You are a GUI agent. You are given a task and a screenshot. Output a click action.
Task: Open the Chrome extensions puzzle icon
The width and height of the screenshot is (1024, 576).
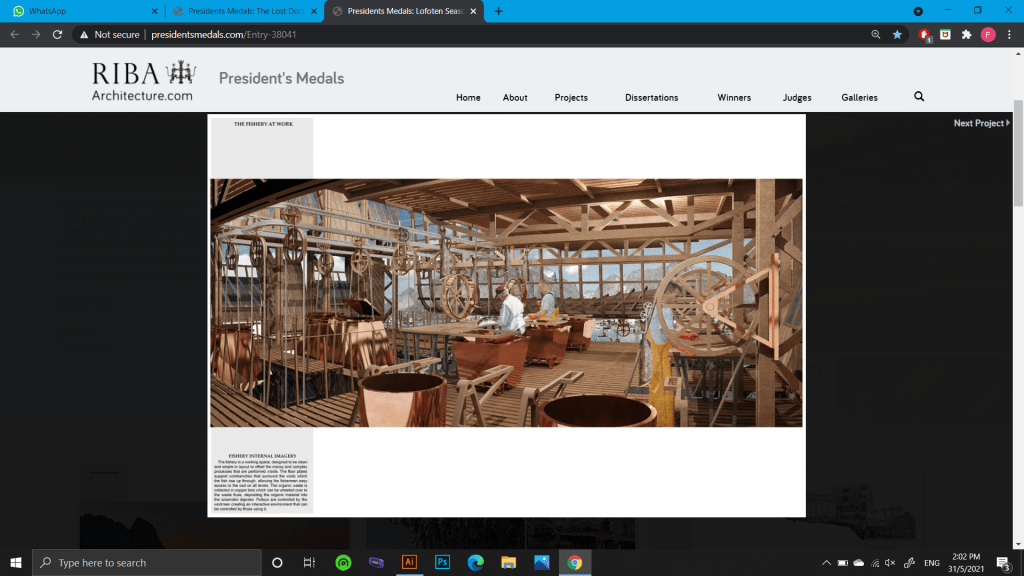pos(966,34)
